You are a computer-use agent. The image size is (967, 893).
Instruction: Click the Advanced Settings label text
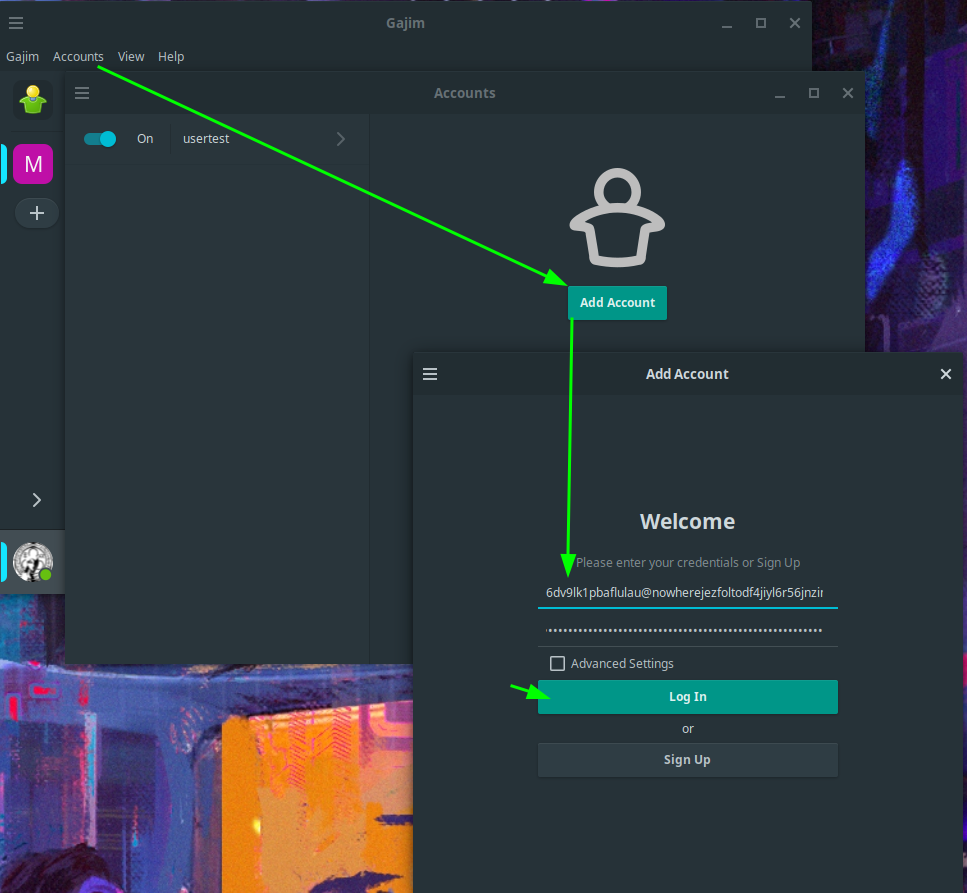point(622,664)
